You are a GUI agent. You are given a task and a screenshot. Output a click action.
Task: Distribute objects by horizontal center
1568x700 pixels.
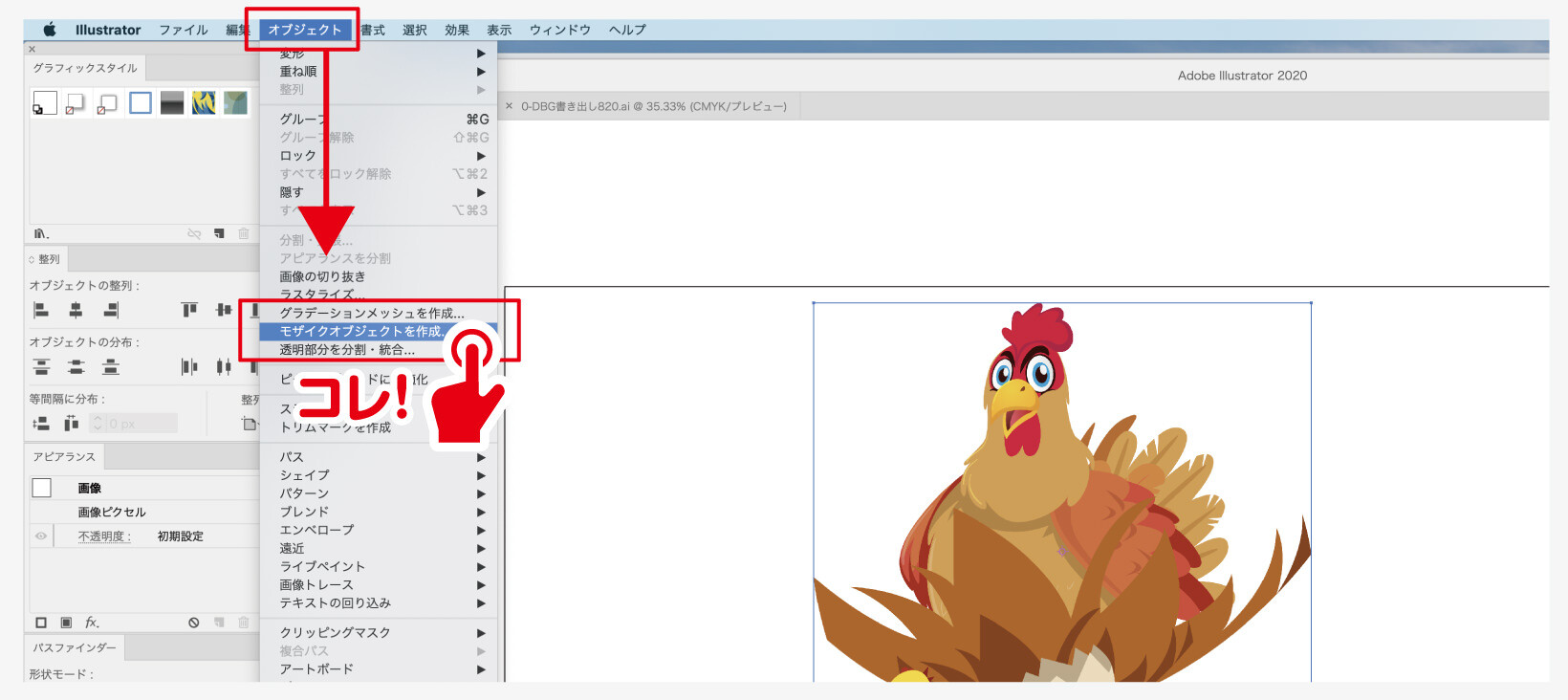click(x=224, y=366)
